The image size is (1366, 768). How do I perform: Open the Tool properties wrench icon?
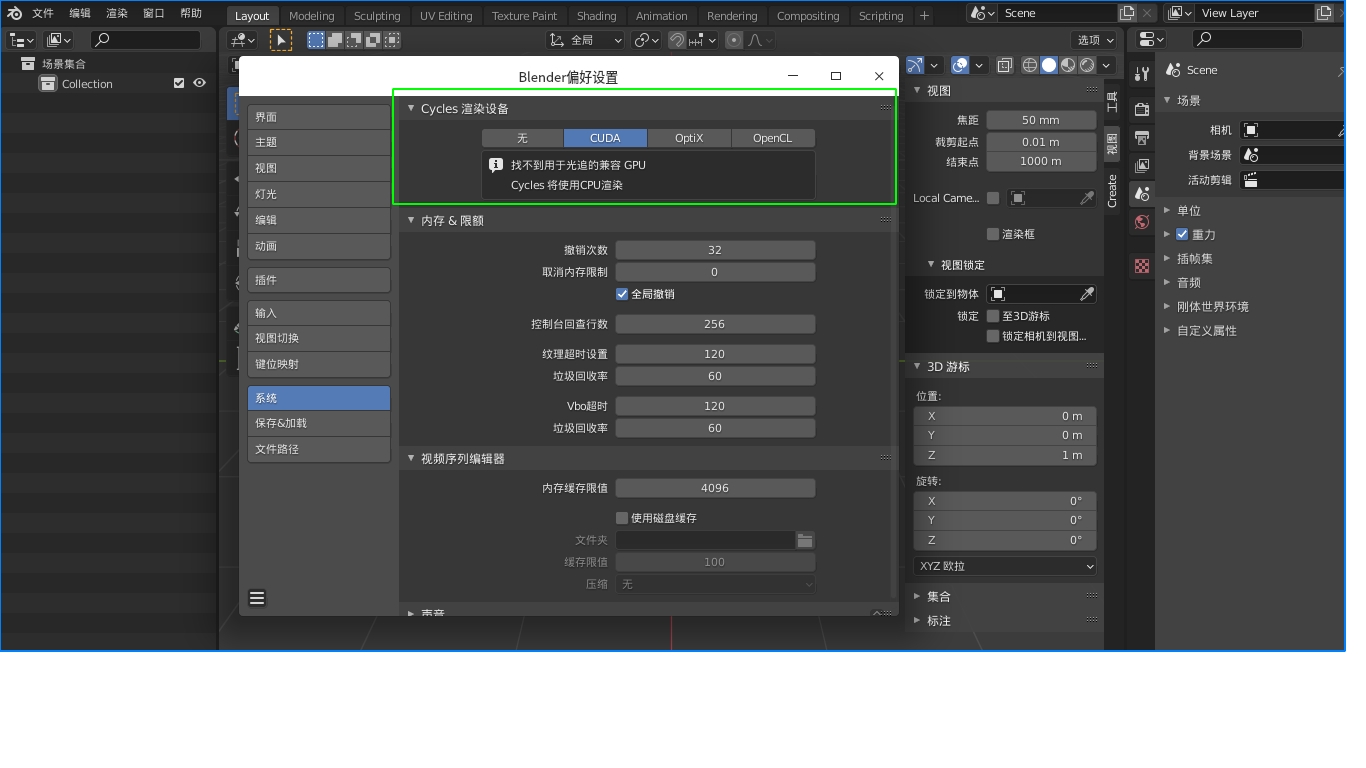pos(1142,75)
